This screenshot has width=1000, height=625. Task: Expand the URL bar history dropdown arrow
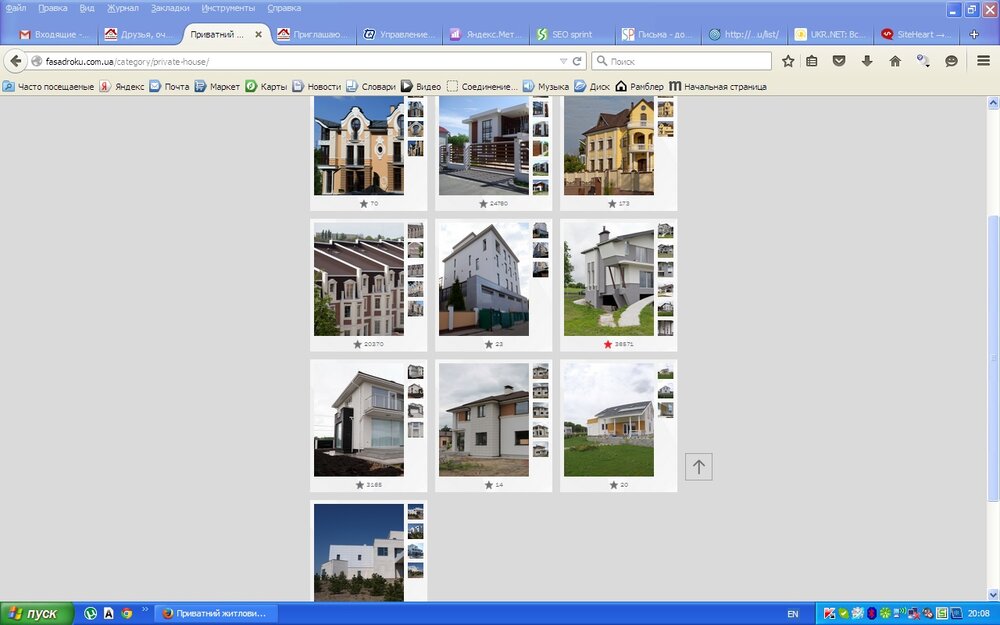tap(563, 61)
